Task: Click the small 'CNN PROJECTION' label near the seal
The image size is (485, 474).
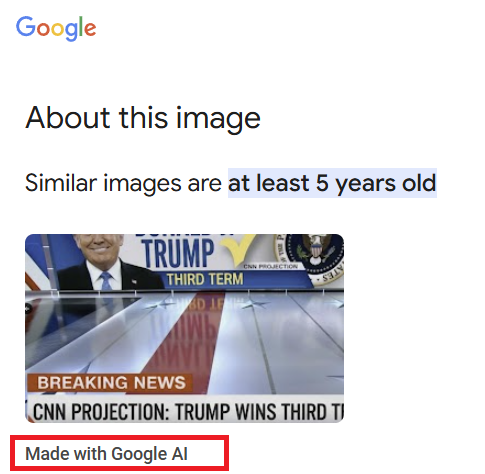Action: [270, 266]
